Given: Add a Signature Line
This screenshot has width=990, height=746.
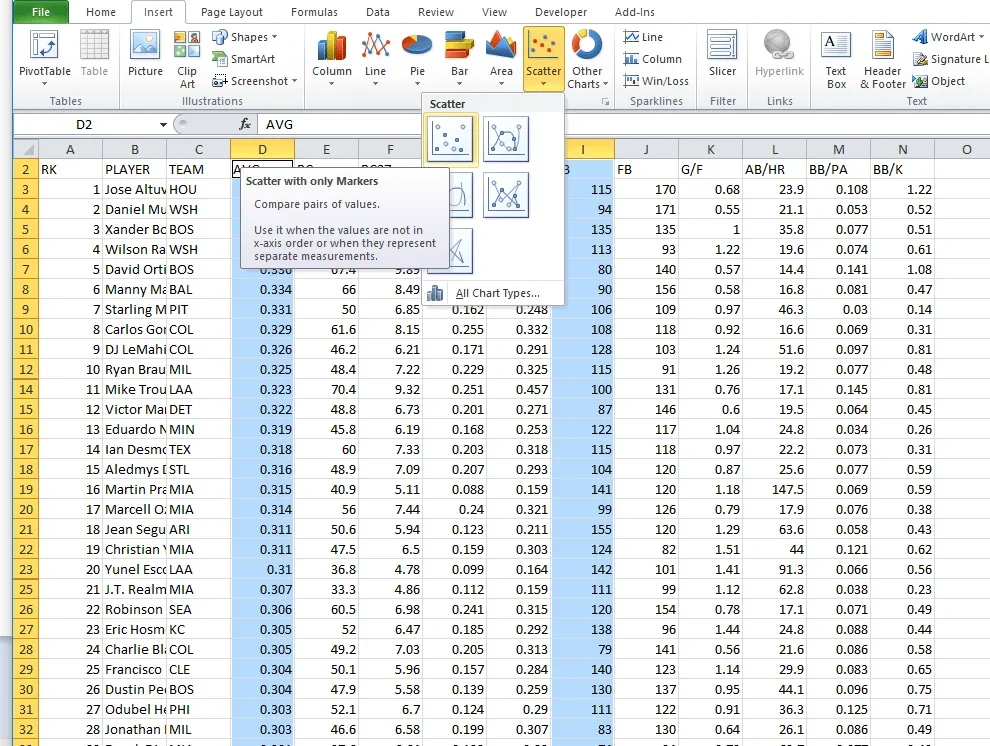Looking at the screenshot, I should [951, 59].
